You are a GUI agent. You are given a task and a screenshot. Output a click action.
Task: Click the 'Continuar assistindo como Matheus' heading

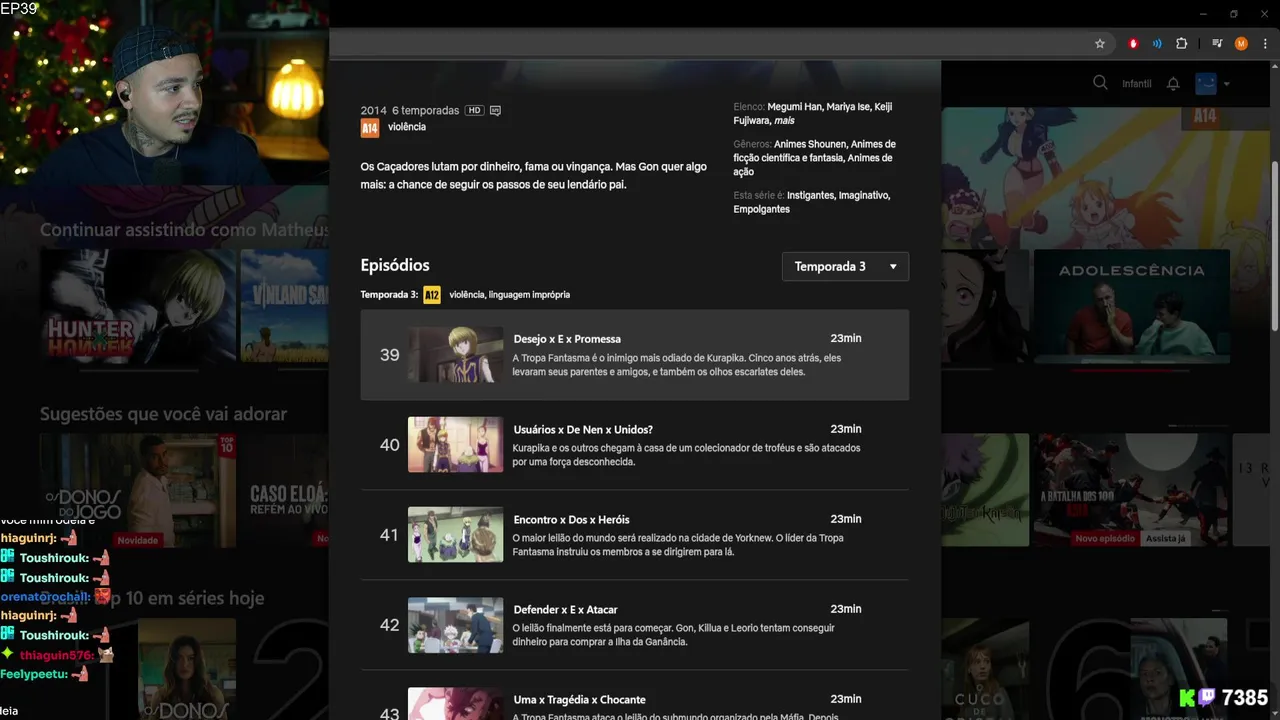(184, 230)
